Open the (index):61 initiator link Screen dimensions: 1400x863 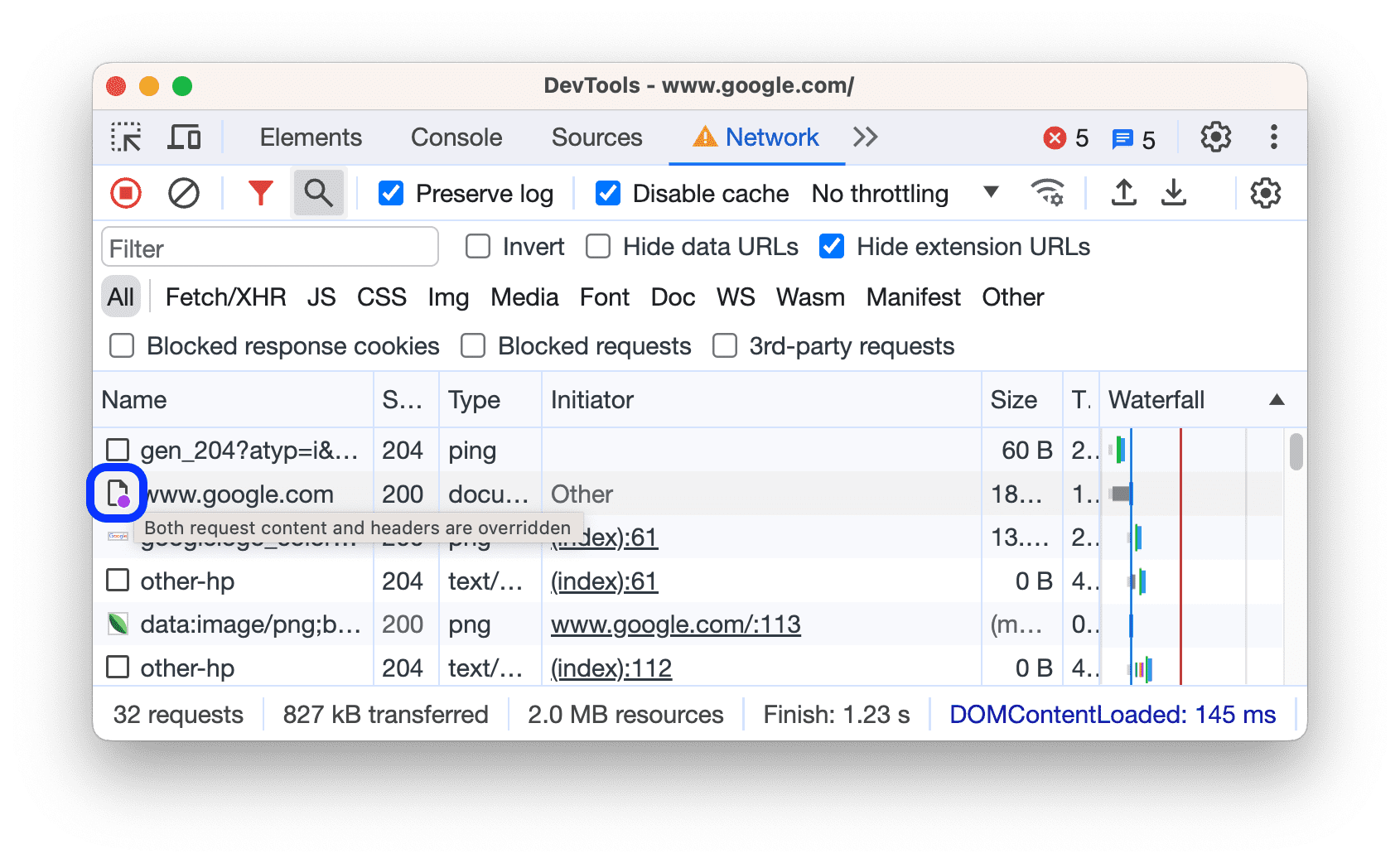click(x=604, y=581)
